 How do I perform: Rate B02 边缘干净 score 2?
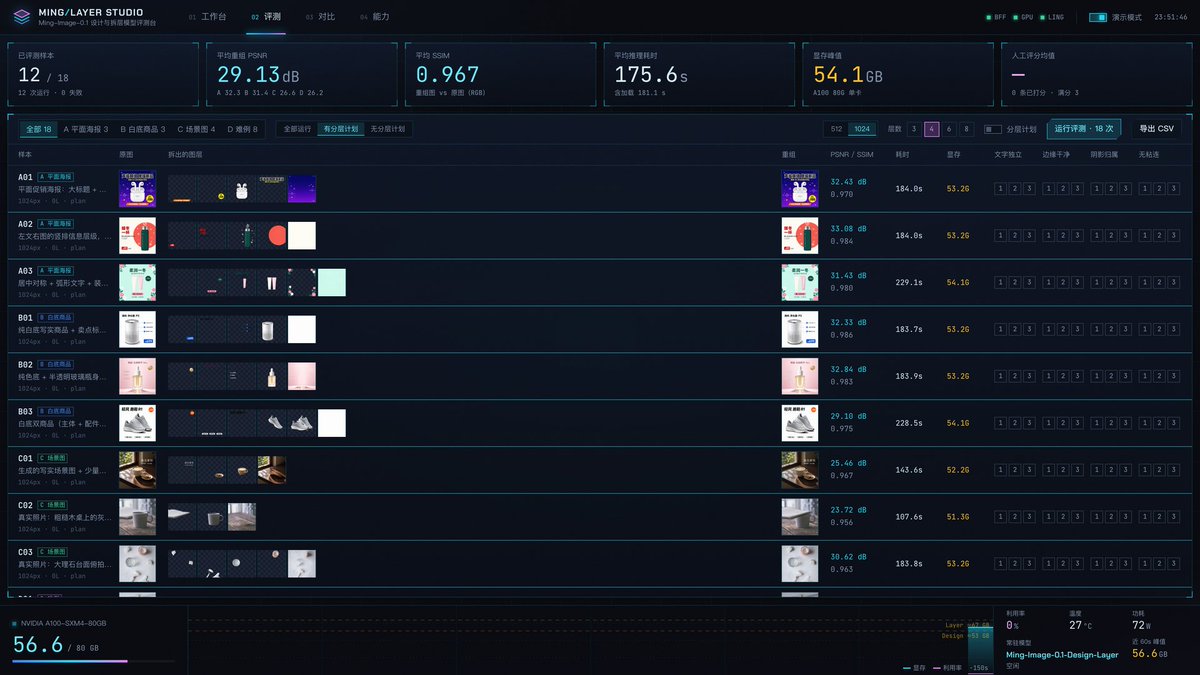click(x=1064, y=376)
